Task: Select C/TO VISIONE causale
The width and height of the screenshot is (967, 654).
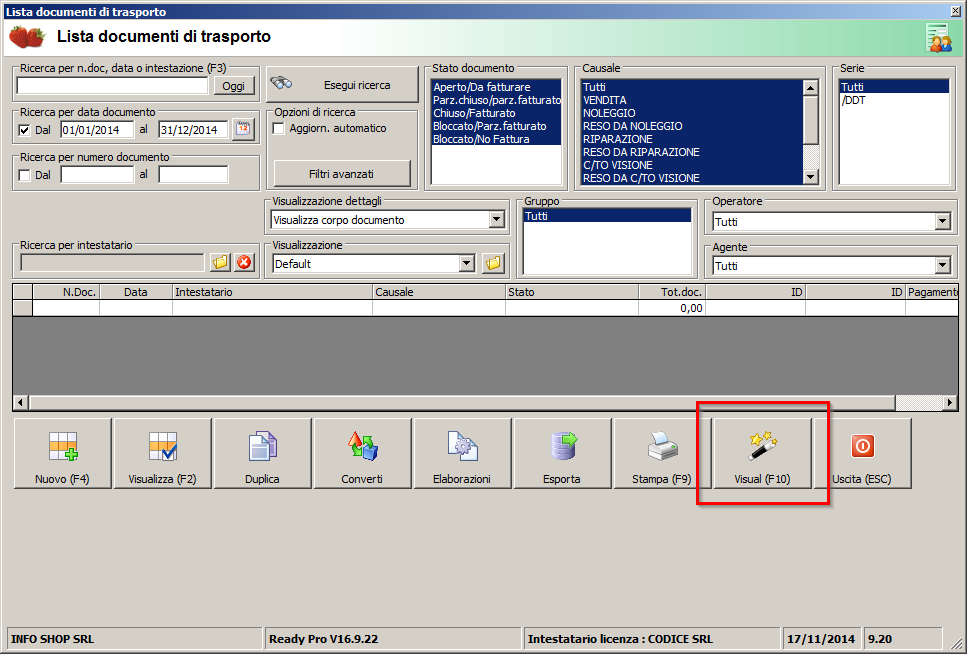Action: 692,165
